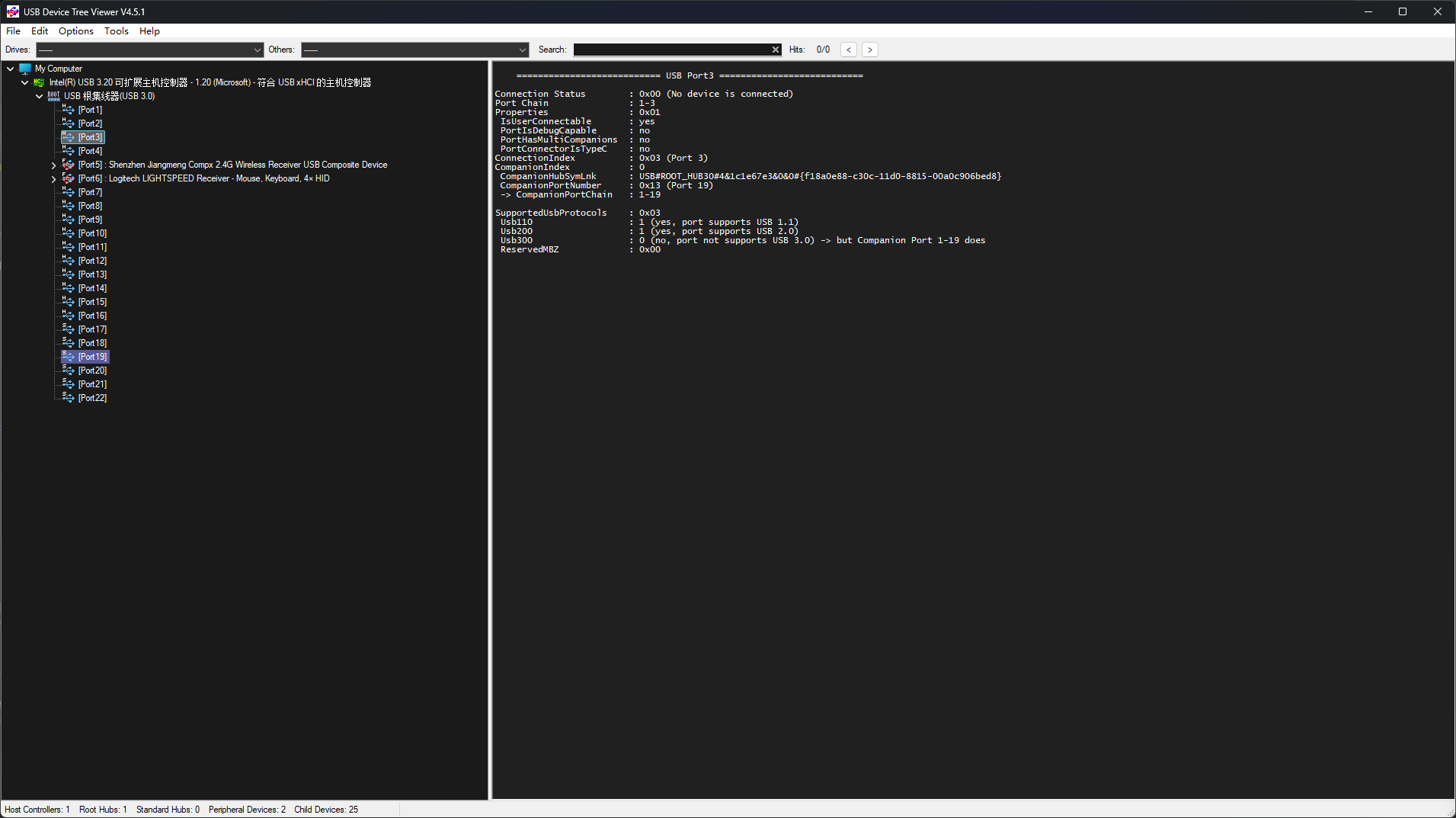
Task: Click the Intel USB host controller icon
Action: [39, 82]
